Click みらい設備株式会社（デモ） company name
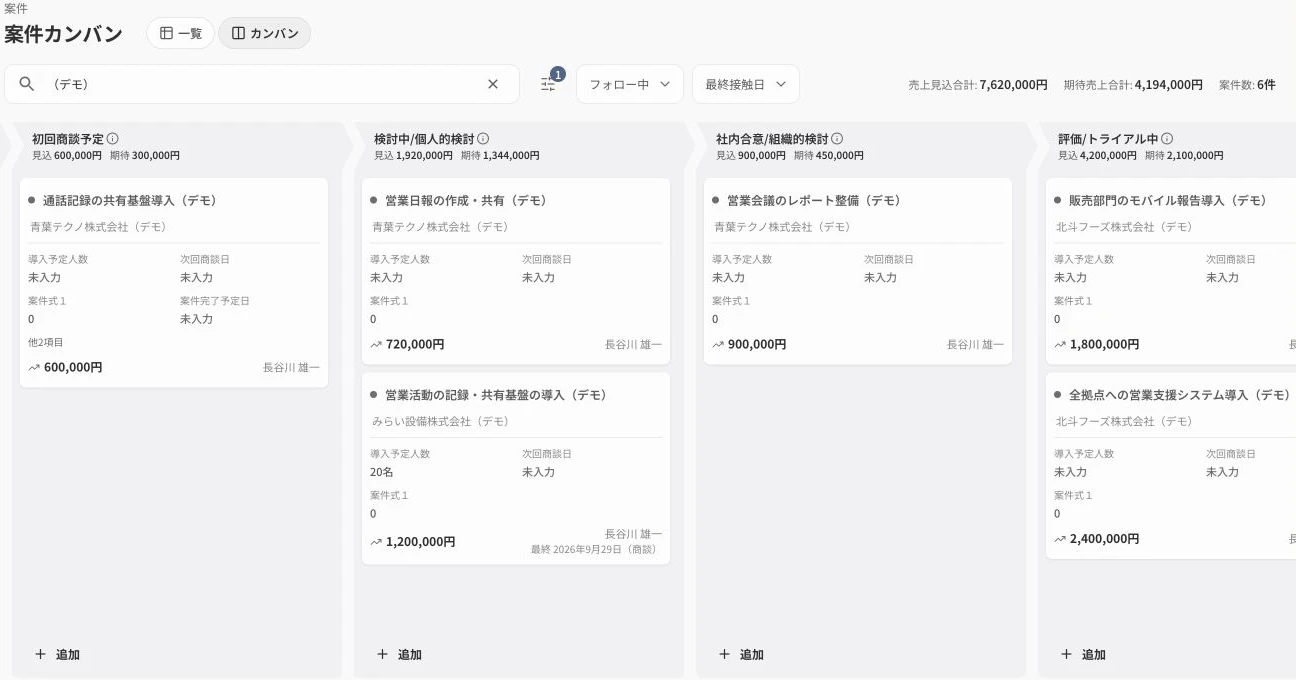1296x680 pixels. [440, 421]
